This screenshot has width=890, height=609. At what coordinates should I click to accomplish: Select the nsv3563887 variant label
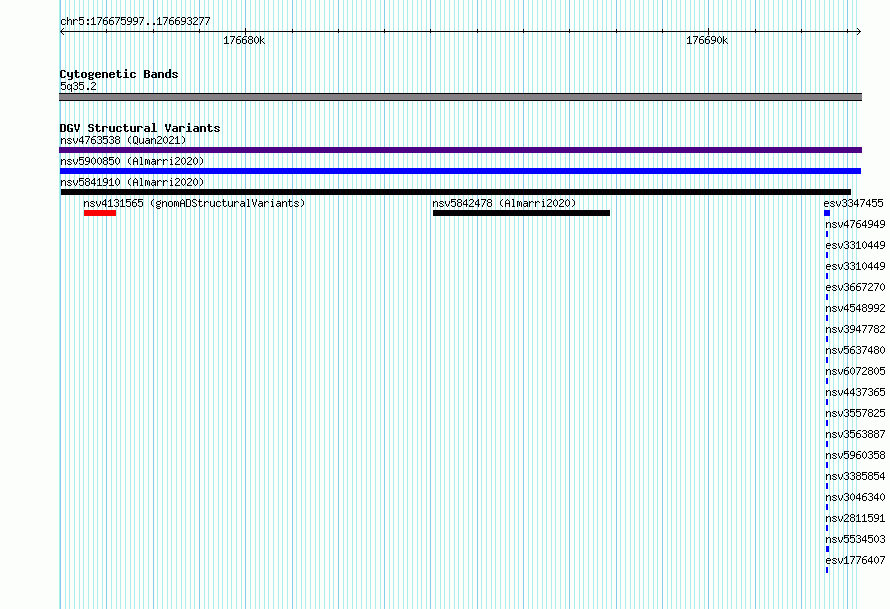[855, 434]
